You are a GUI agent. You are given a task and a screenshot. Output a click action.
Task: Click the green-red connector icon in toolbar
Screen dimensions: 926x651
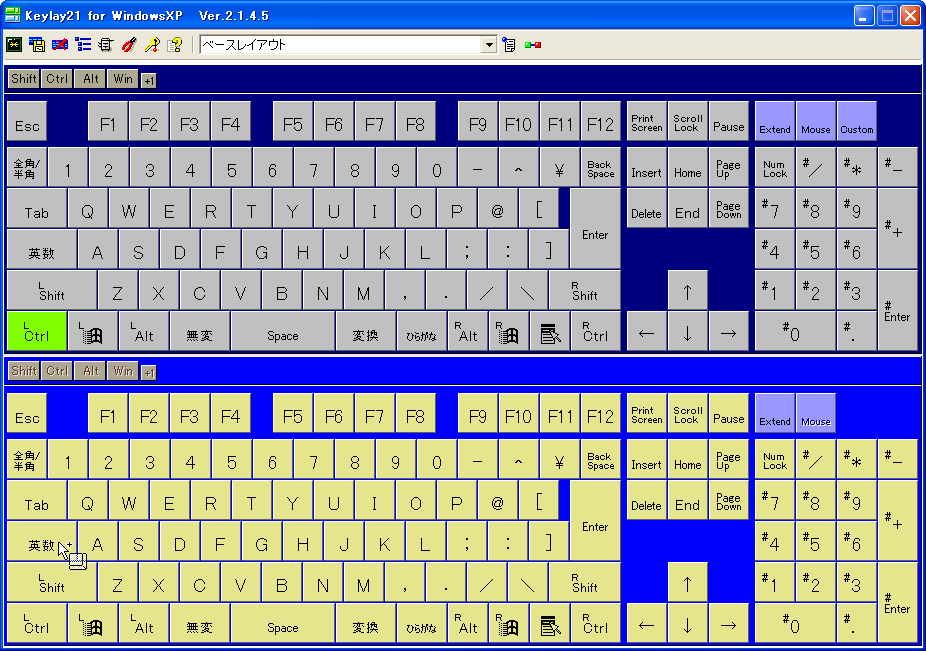point(533,44)
